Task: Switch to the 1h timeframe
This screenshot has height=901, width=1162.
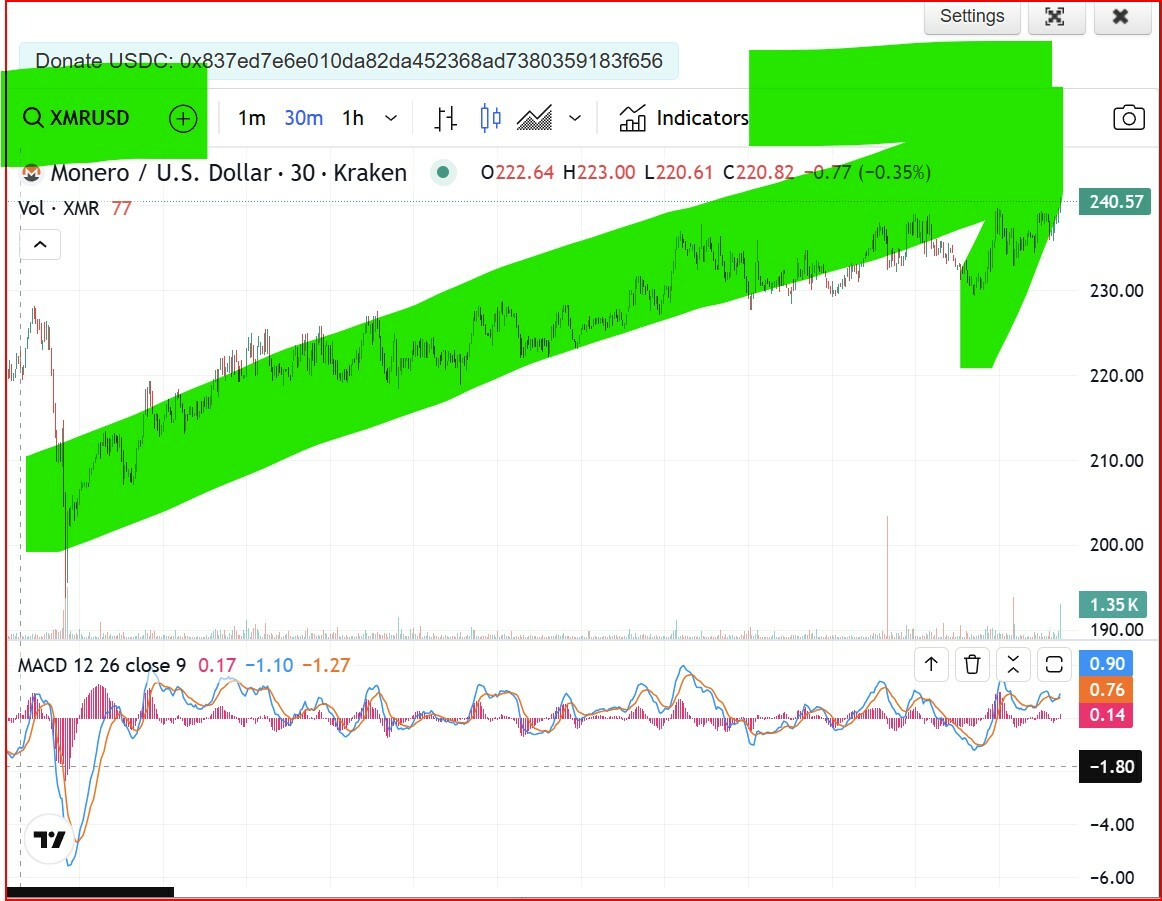Action: [x=353, y=118]
